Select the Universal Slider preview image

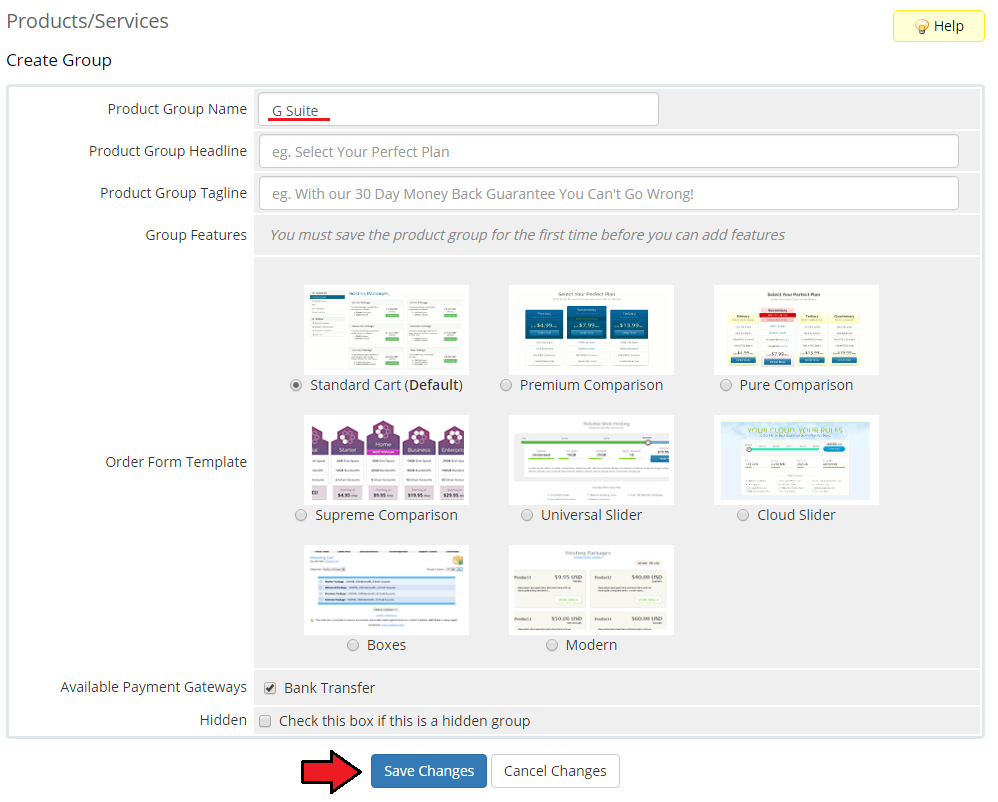click(591, 460)
